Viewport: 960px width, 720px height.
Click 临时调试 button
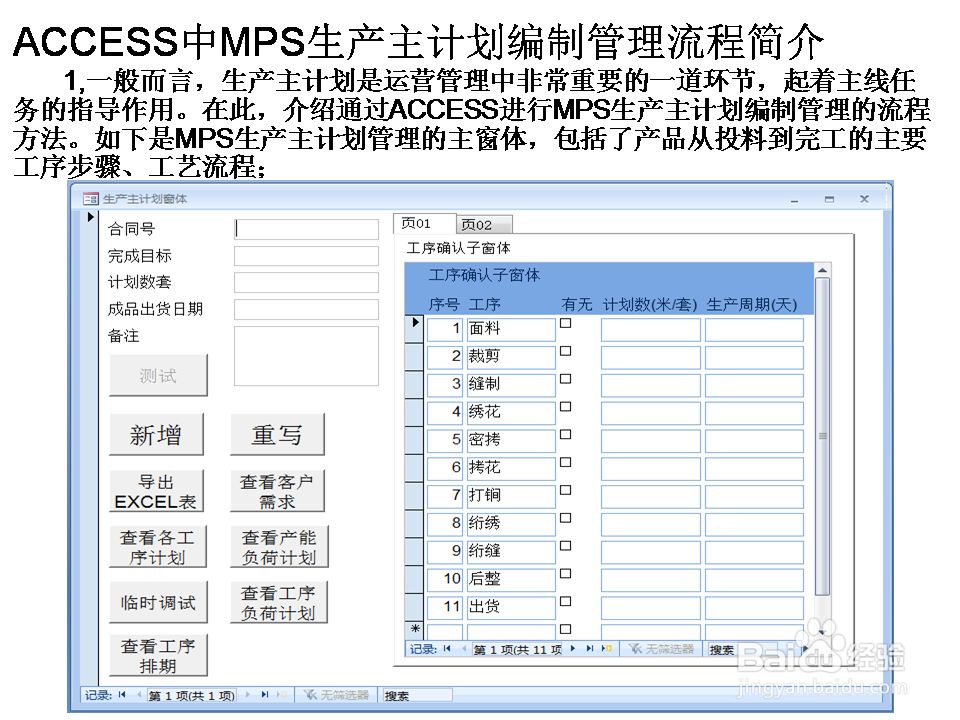(x=159, y=602)
